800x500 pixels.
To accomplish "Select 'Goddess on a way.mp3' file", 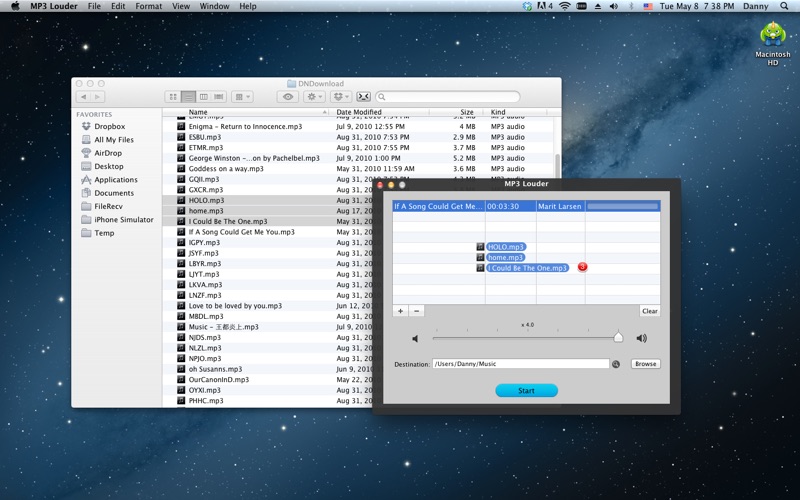I will coord(226,168).
